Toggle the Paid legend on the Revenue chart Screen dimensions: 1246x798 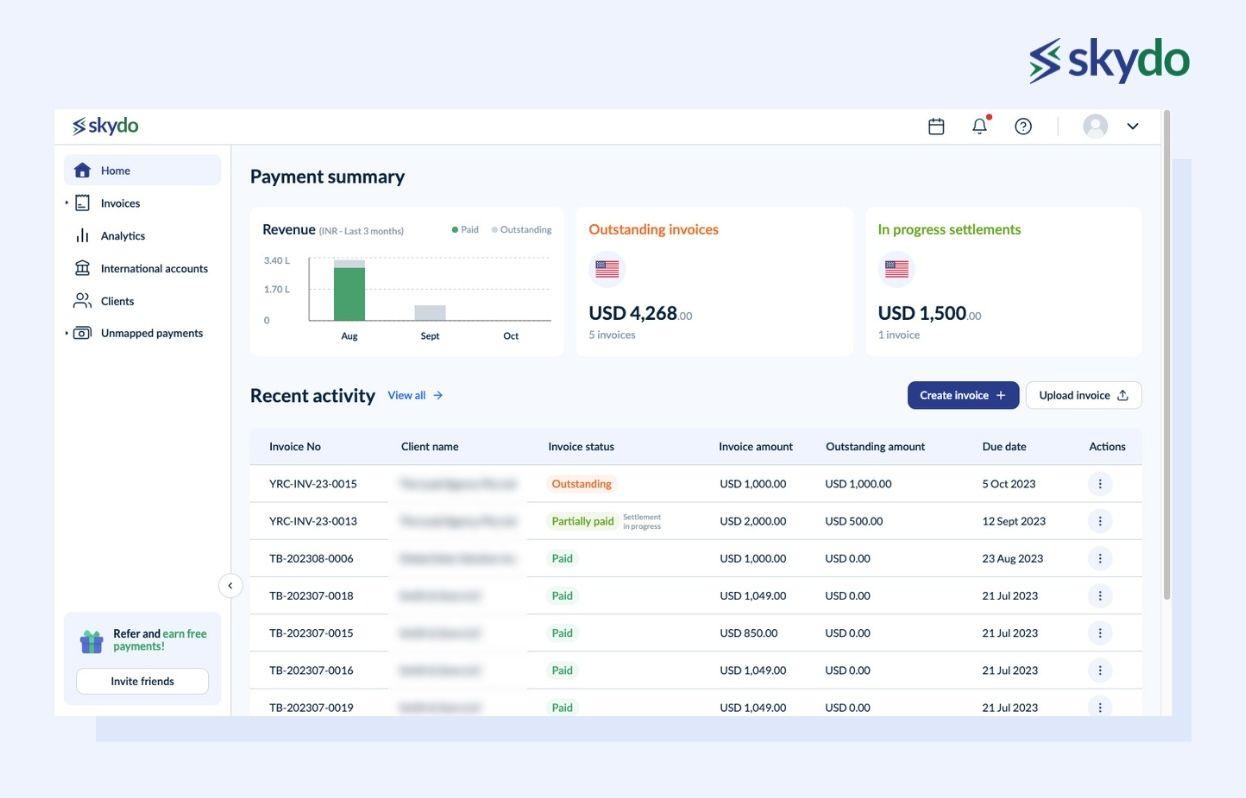(x=465, y=229)
